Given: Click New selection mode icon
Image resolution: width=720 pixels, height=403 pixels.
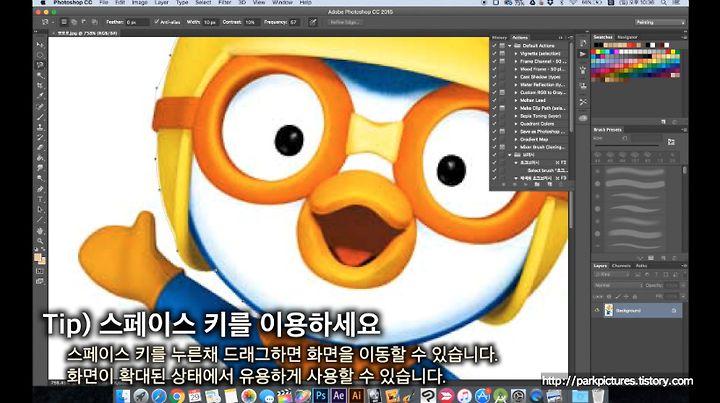Looking at the screenshot, I should click(64, 22).
